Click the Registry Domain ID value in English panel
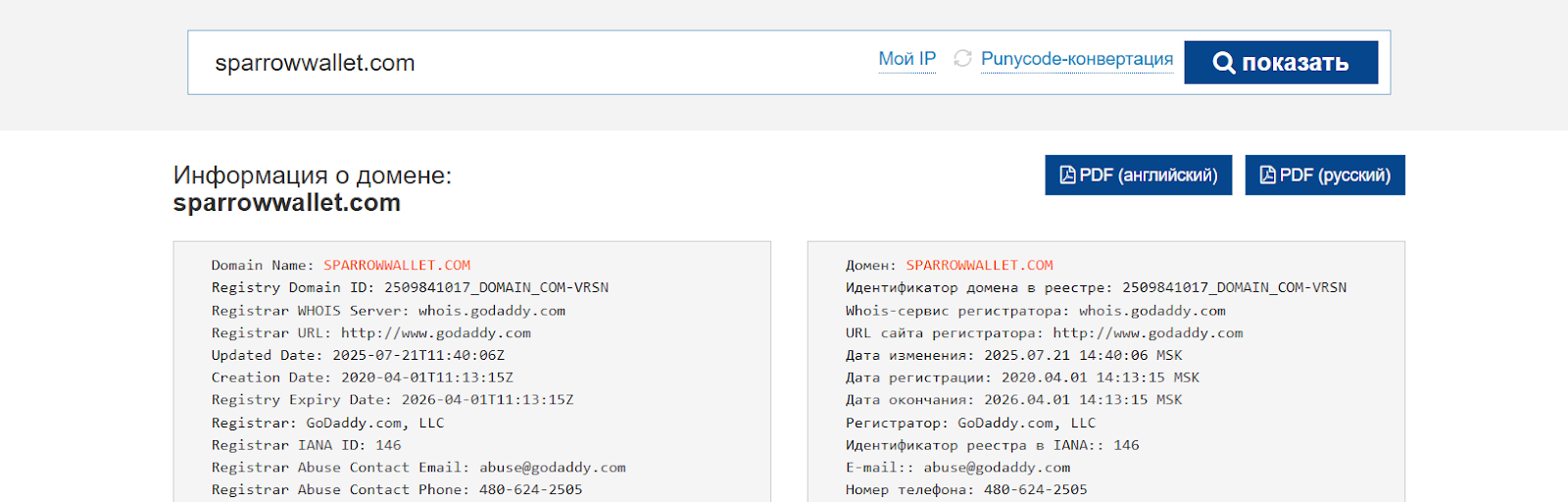 [x=496, y=288]
